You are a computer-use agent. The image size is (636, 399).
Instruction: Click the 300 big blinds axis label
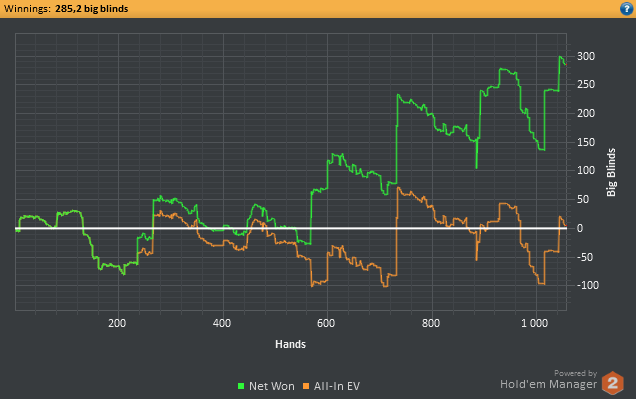[586, 56]
